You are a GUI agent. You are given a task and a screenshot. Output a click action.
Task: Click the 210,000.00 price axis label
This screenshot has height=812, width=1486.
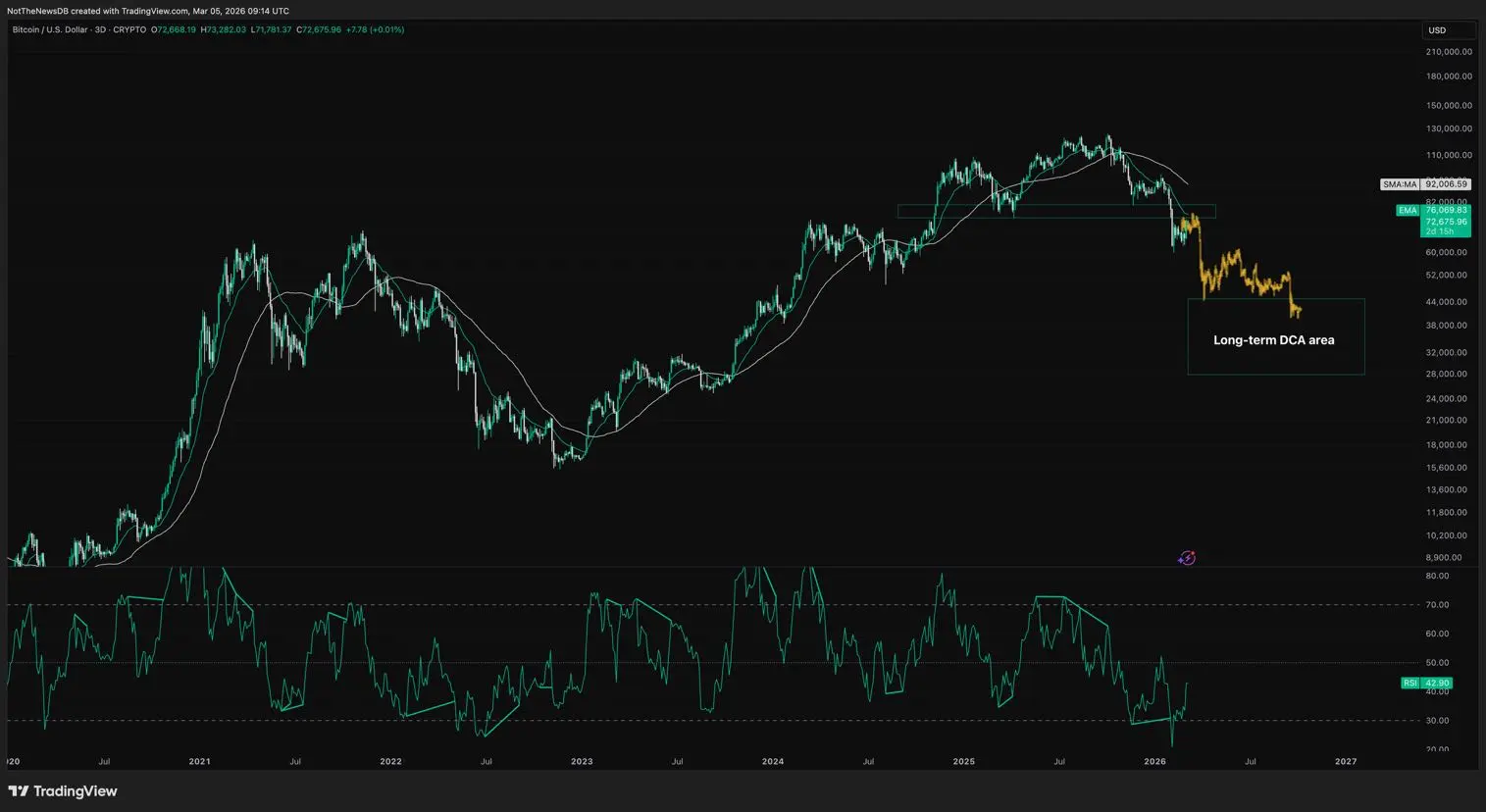[x=1449, y=52]
